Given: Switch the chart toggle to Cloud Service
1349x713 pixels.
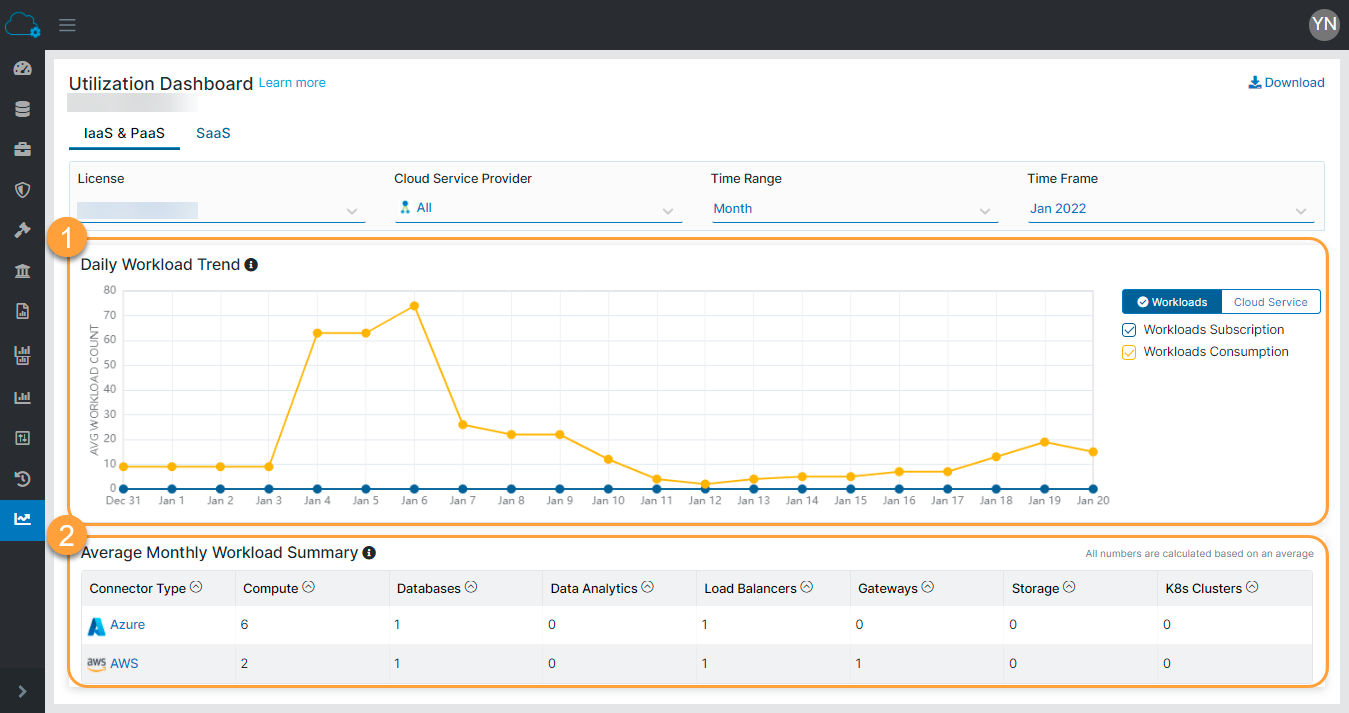Looking at the screenshot, I should pyautogui.click(x=1270, y=301).
